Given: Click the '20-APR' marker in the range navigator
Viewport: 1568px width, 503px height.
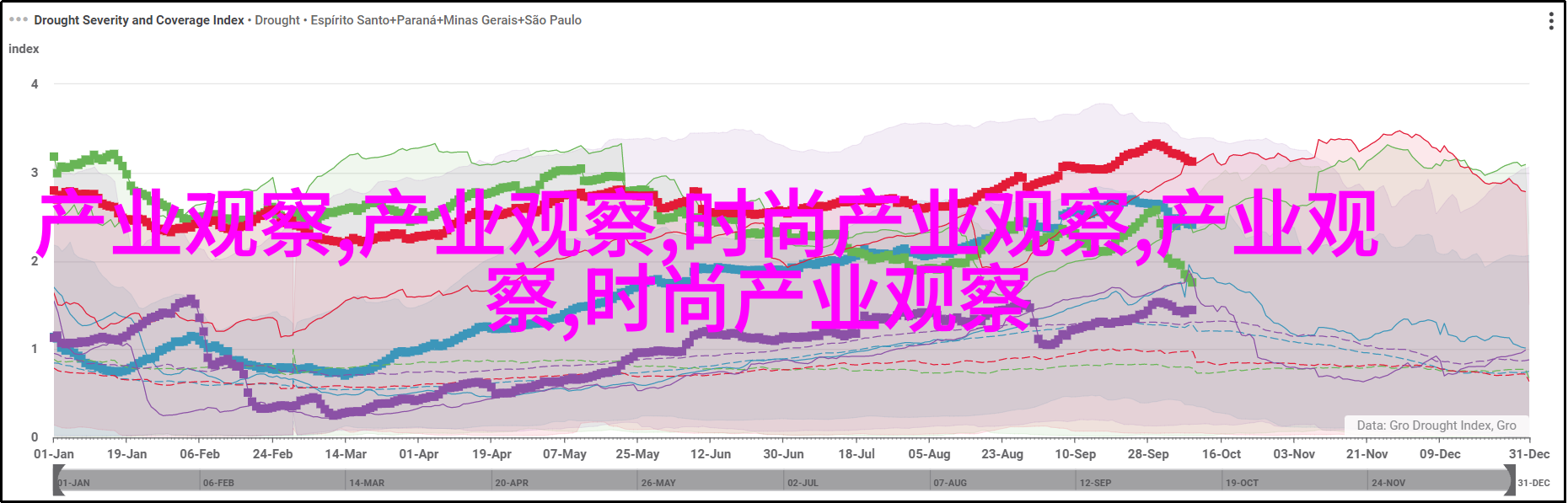Looking at the screenshot, I should (x=512, y=483).
